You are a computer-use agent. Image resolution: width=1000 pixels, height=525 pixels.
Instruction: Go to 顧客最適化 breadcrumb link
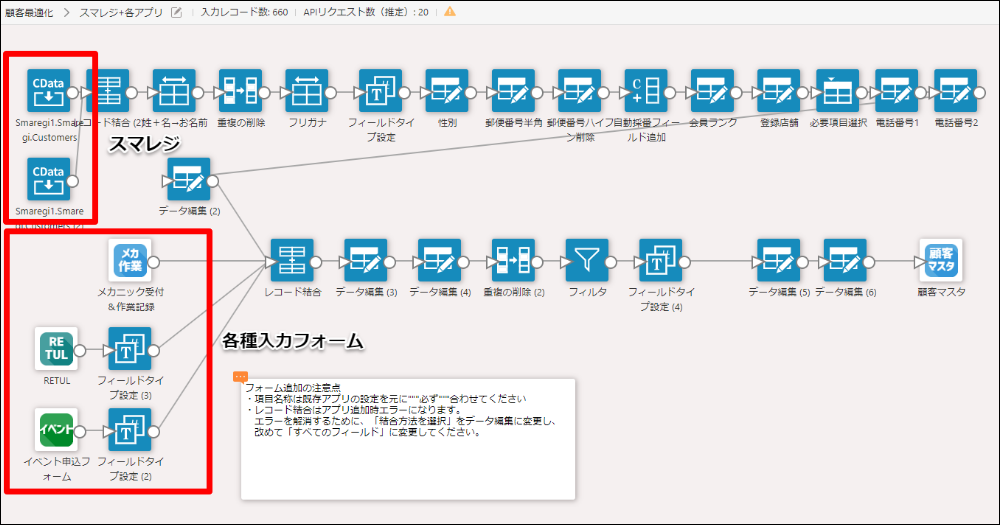coord(29,12)
